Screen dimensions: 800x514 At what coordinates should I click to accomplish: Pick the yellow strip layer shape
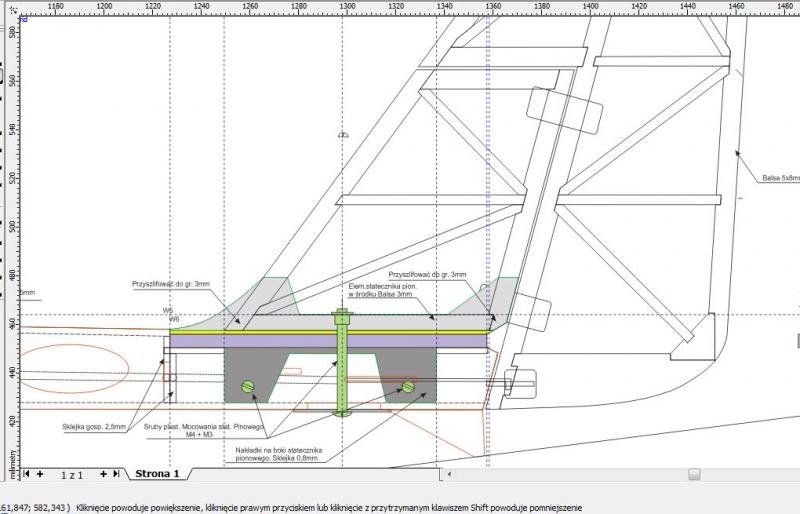pyautogui.click(x=328, y=331)
